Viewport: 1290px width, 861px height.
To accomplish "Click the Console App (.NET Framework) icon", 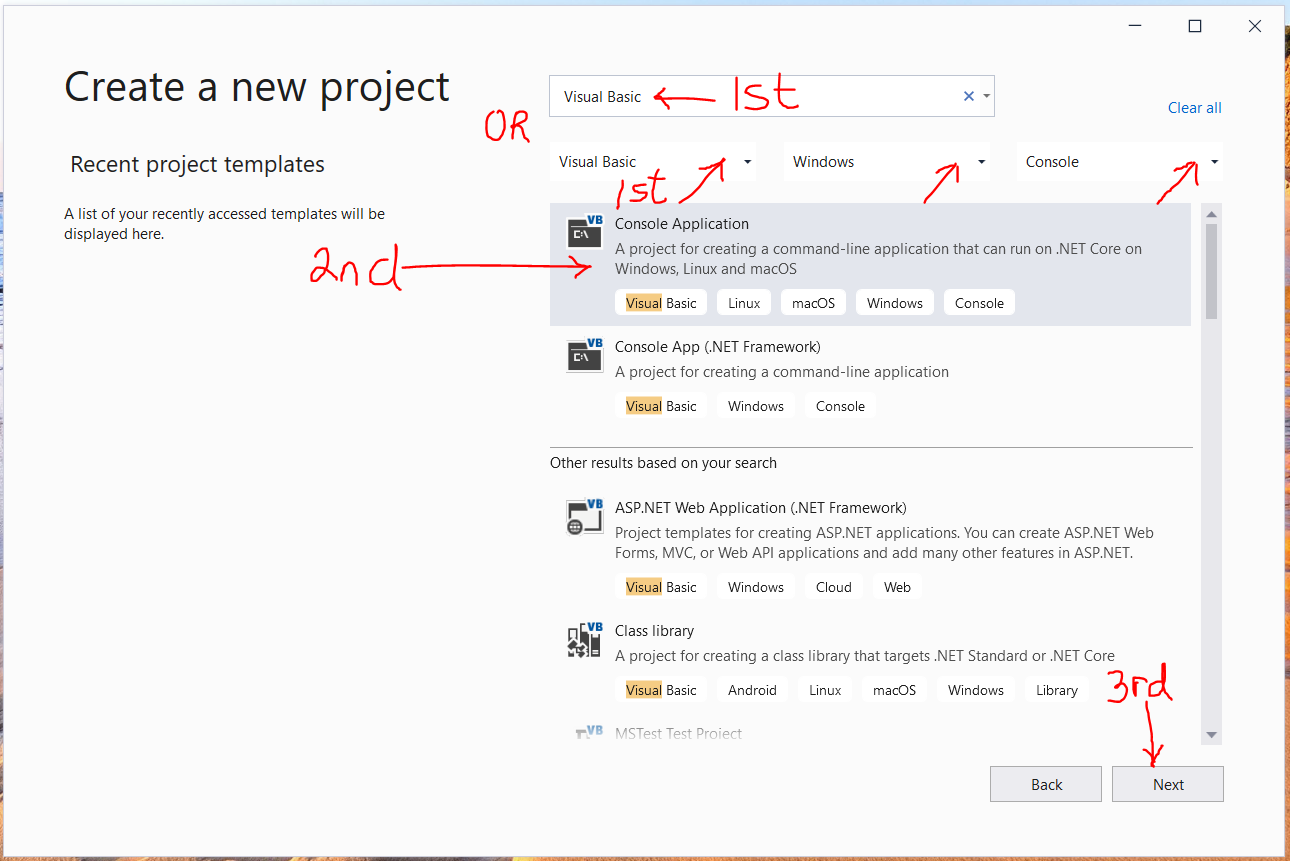I will (x=585, y=355).
